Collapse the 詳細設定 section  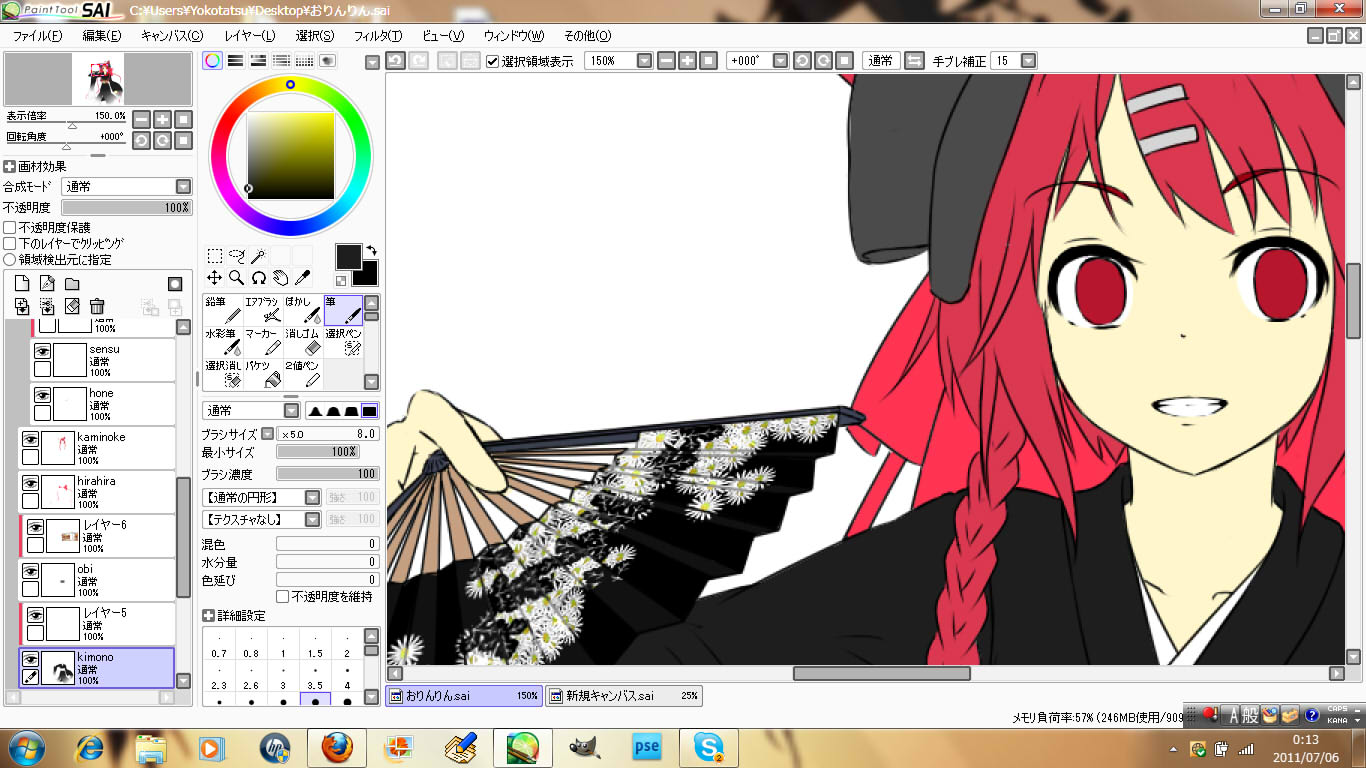209,616
